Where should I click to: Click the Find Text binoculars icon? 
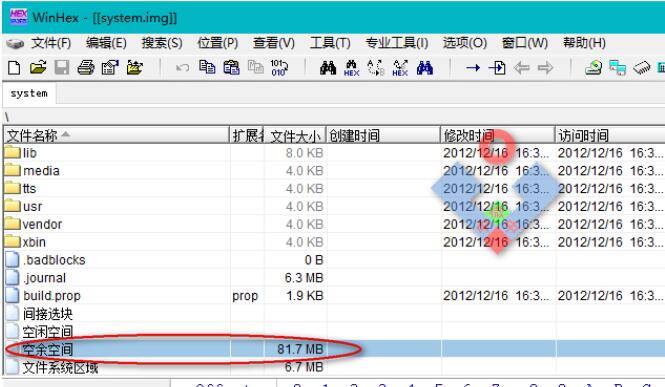[328, 67]
